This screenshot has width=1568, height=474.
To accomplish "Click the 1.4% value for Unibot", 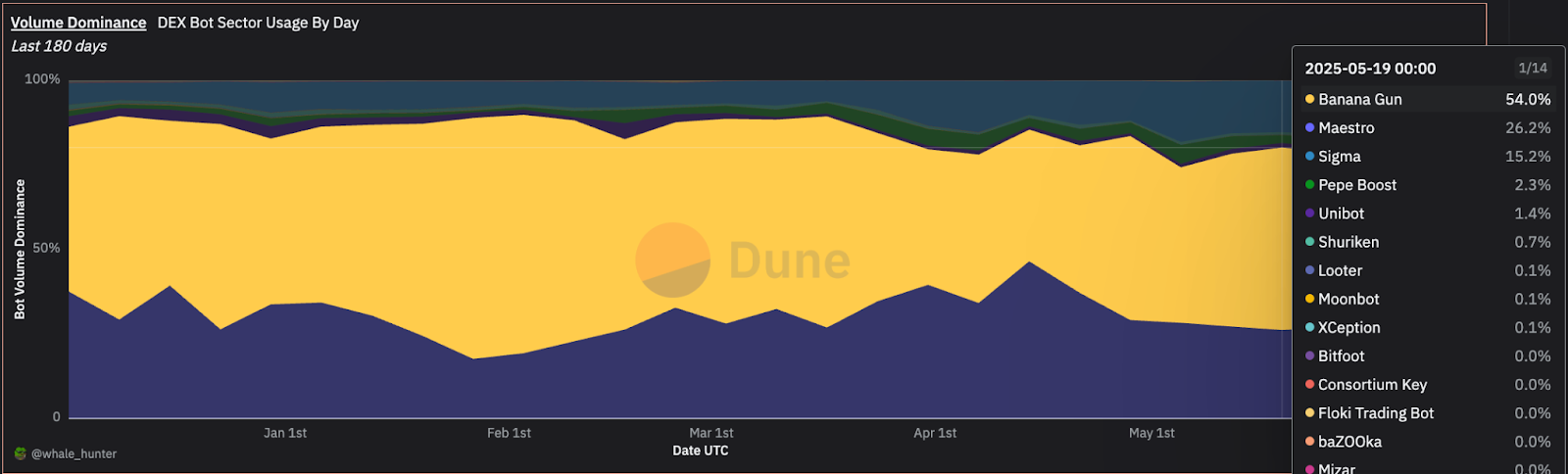I will 1533,213.
